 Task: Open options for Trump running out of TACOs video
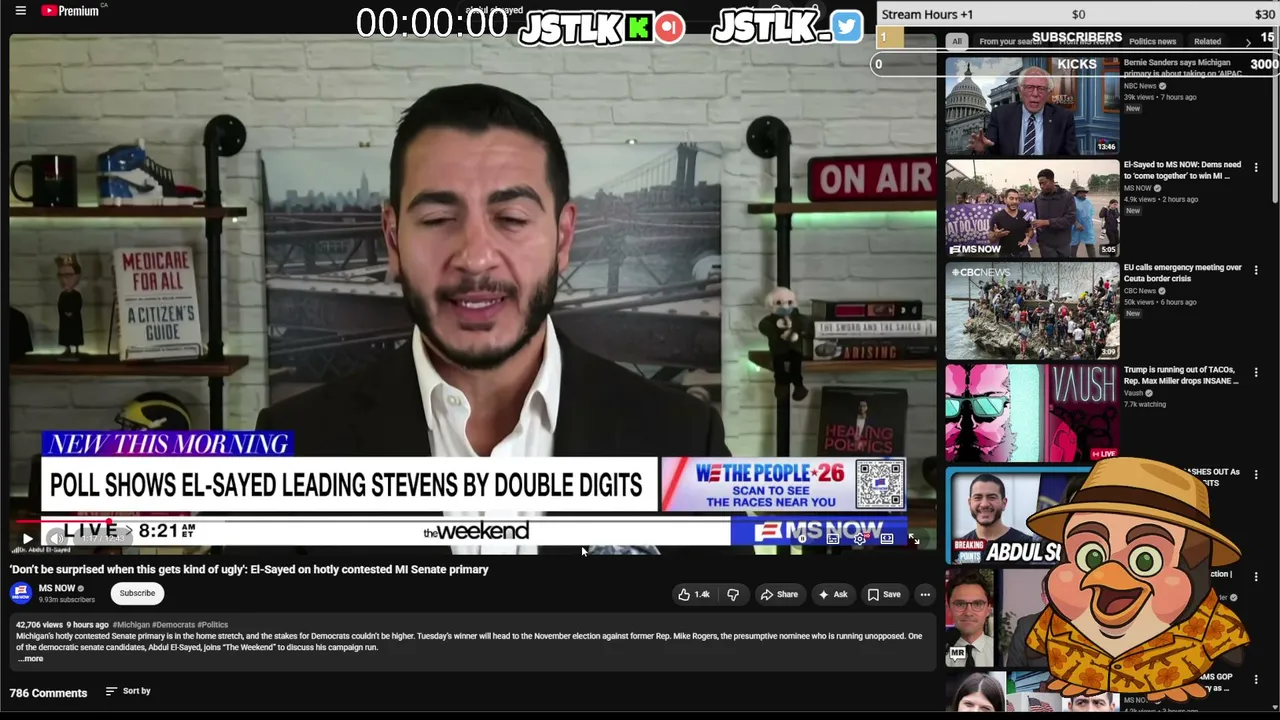tap(1256, 373)
